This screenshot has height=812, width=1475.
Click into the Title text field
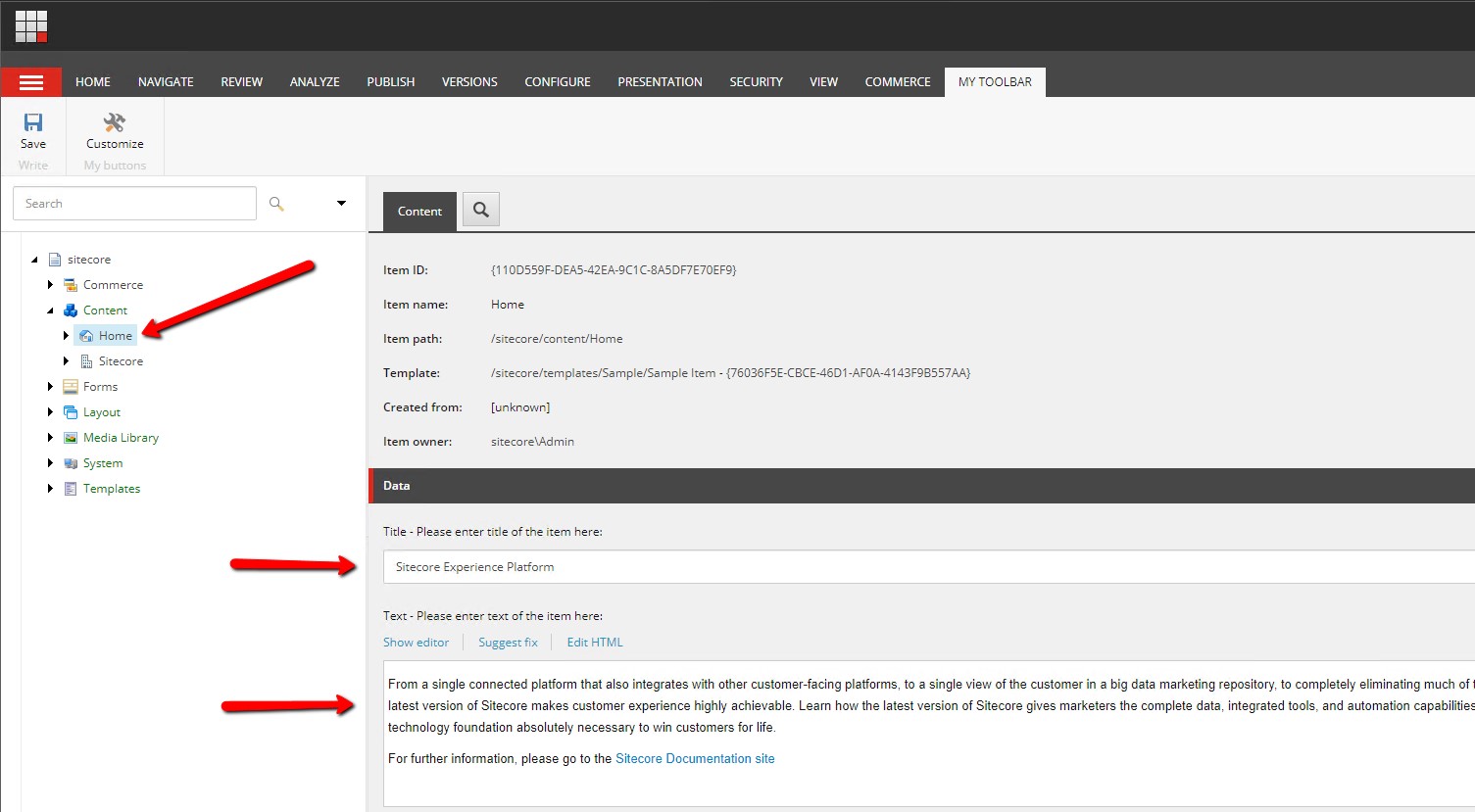click(x=928, y=567)
